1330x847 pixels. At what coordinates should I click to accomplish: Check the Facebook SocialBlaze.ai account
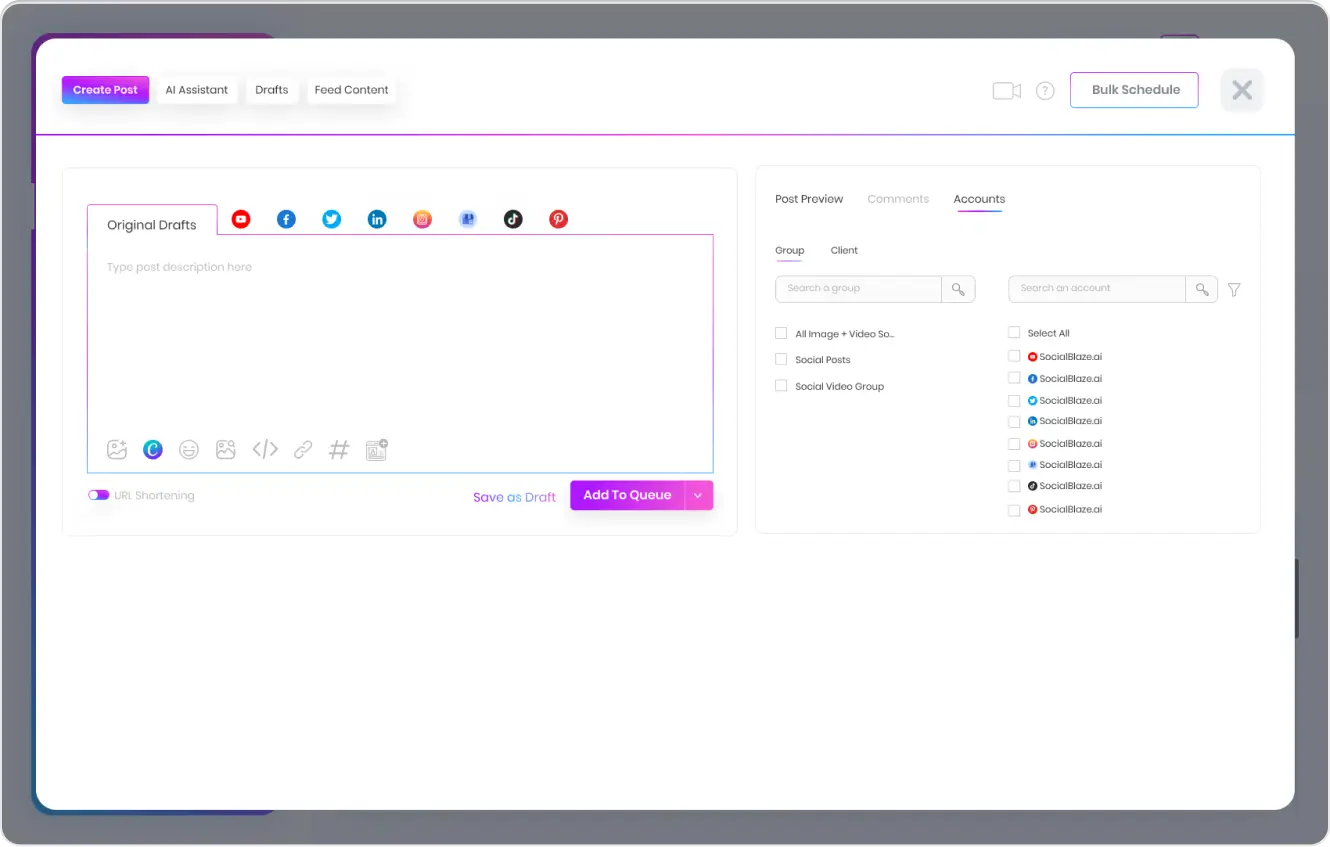[1014, 378]
